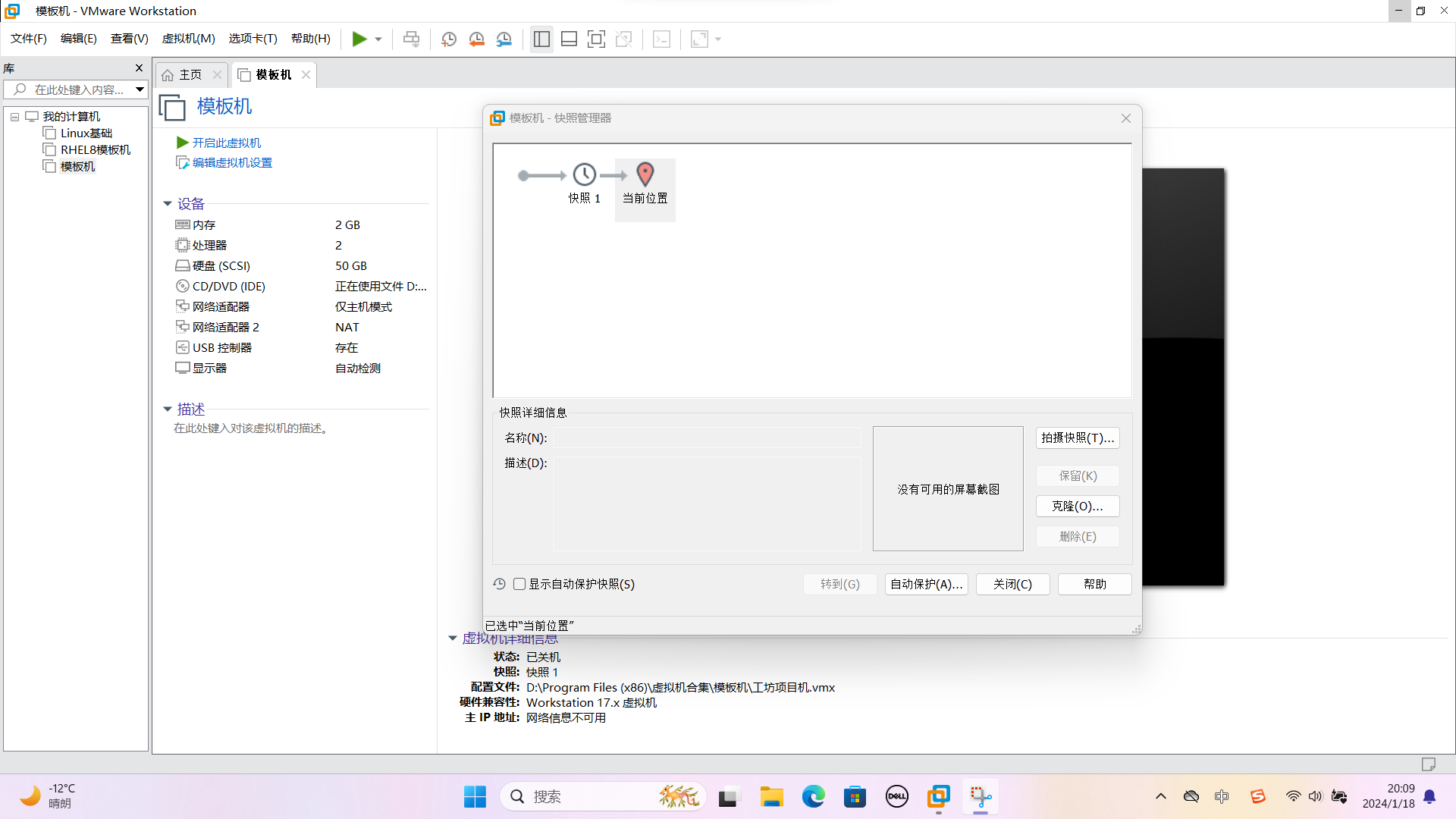Open the 文件(F) menu
Viewport: 1456px width, 819px height.
click(29, 39)
